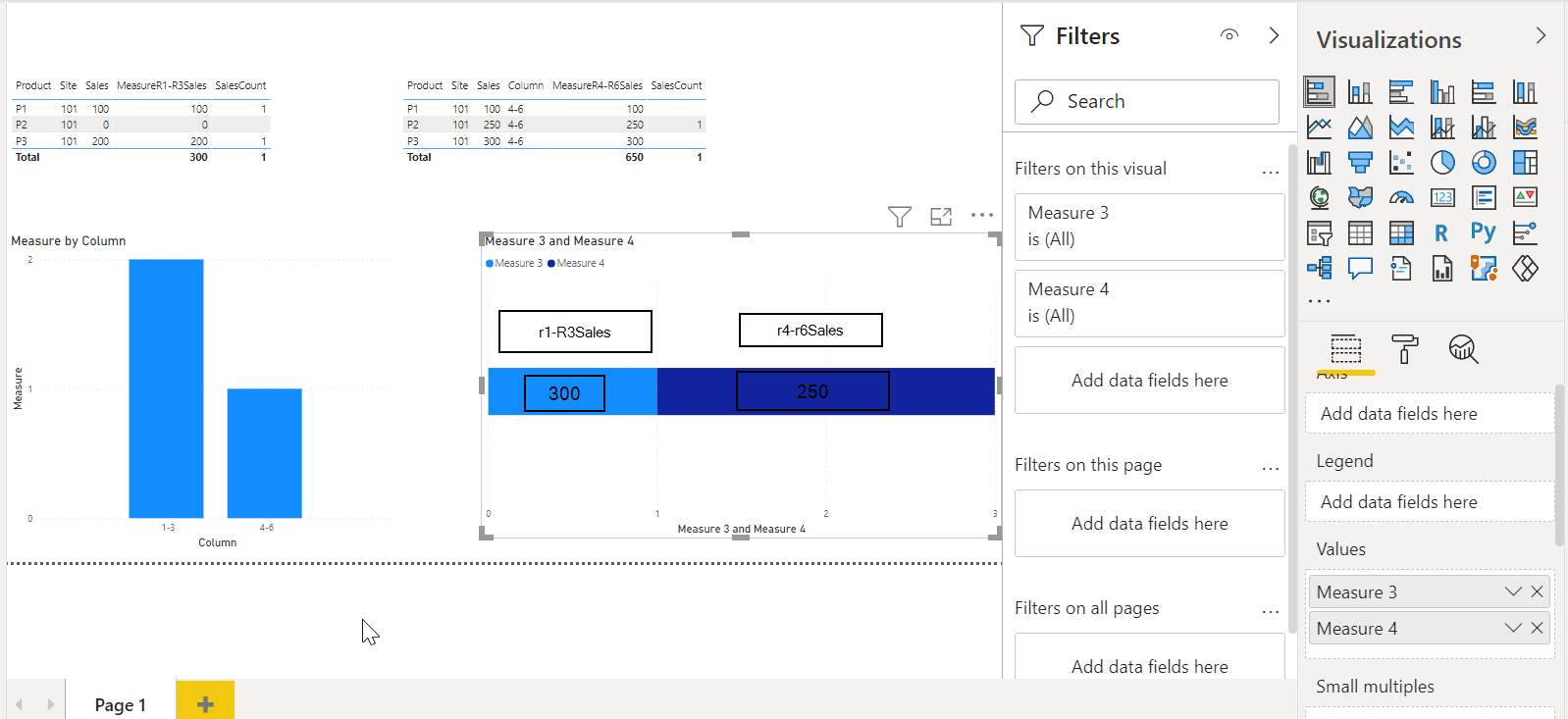Image resolution: width=1568 pixels, height=719 pixels.
Task: Toggle Filters pane visibility eye icon
Action: [1229, 35]
